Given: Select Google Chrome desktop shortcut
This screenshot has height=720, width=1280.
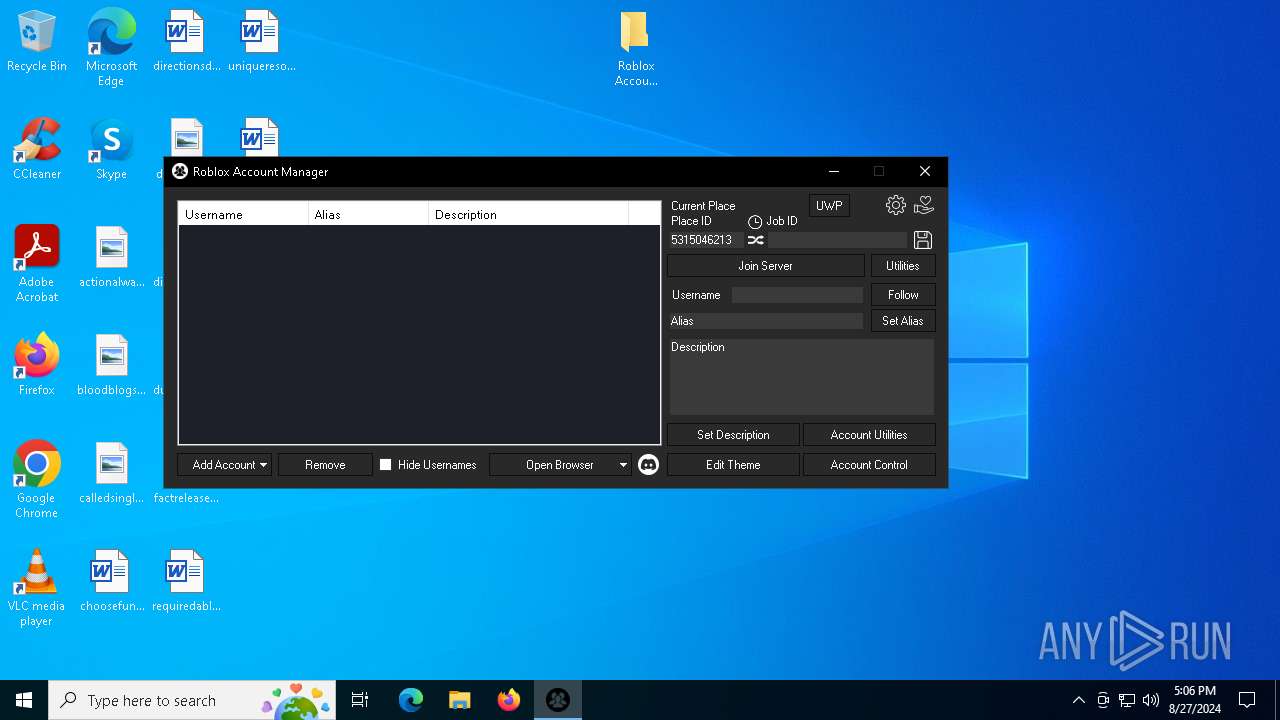Looking at the screenshot, I should pos(37,480).
